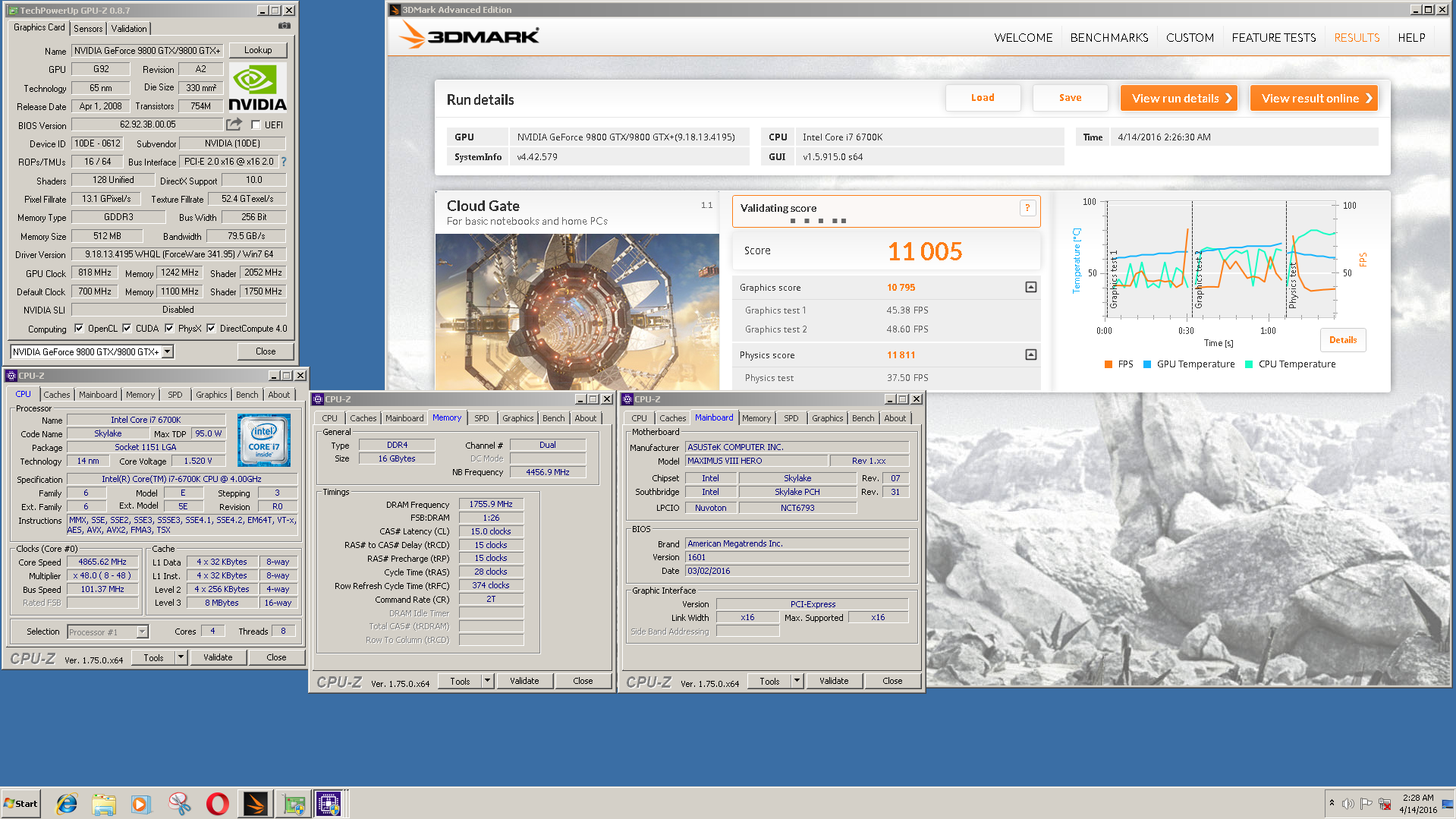This screenshot has height=819, width=1456.
Task: Click View result online button
Action: [1313, 98]
